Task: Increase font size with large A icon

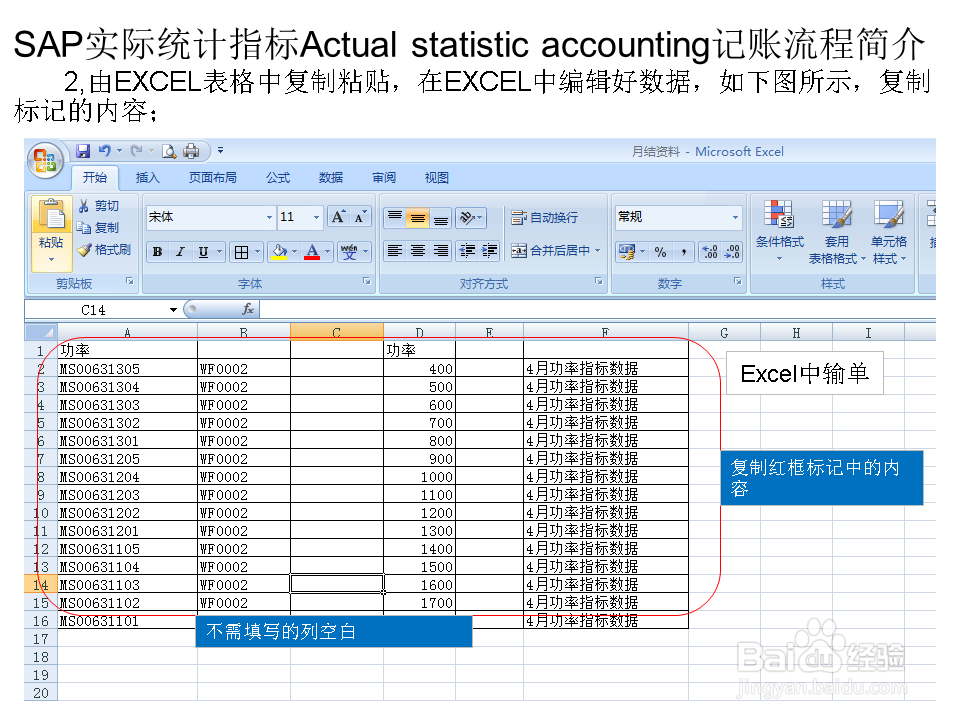Action: (338, 217)
